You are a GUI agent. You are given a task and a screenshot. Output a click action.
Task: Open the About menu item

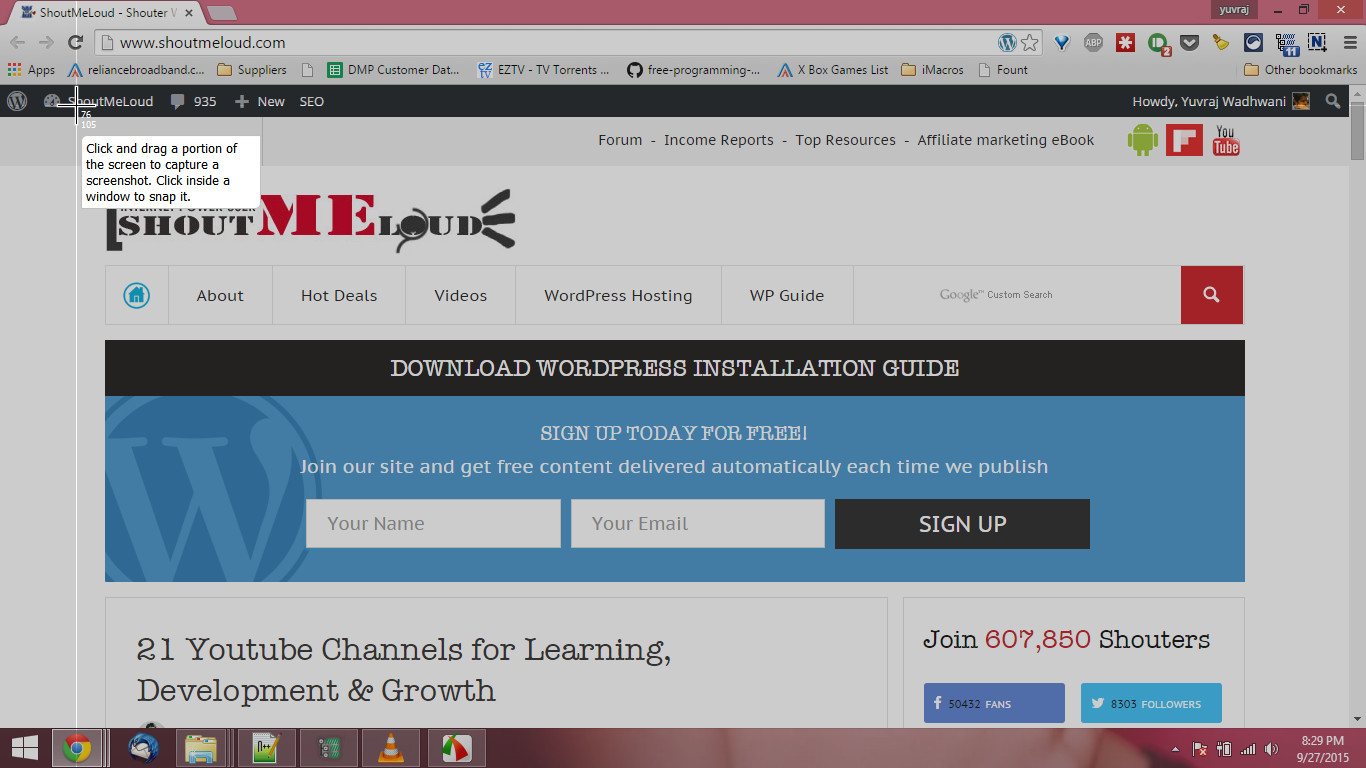click(x=220, y=295)
